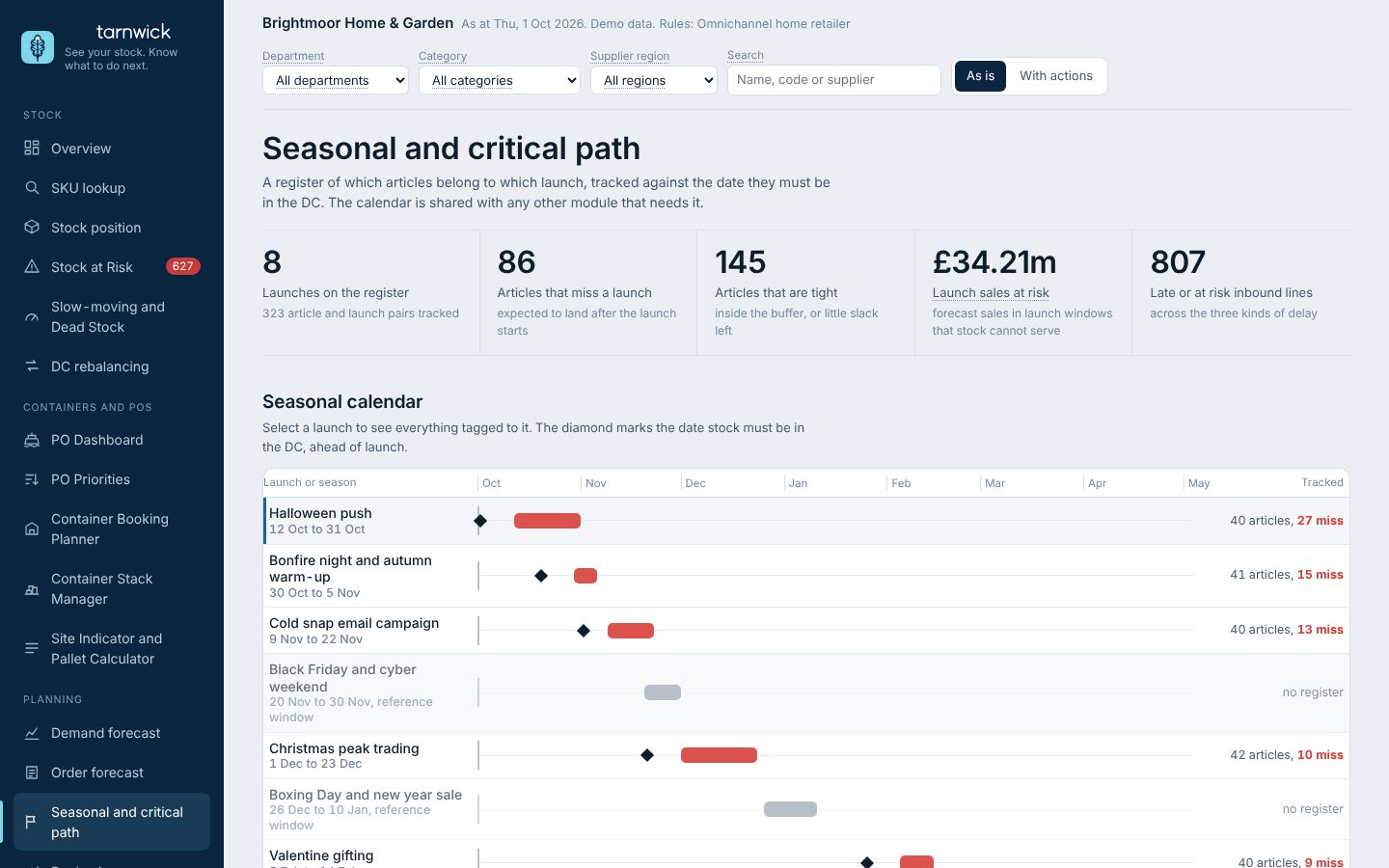This screenshot has width=1389, height=868.
Task: Open the Demand forecast page
Action: (112, 733)
